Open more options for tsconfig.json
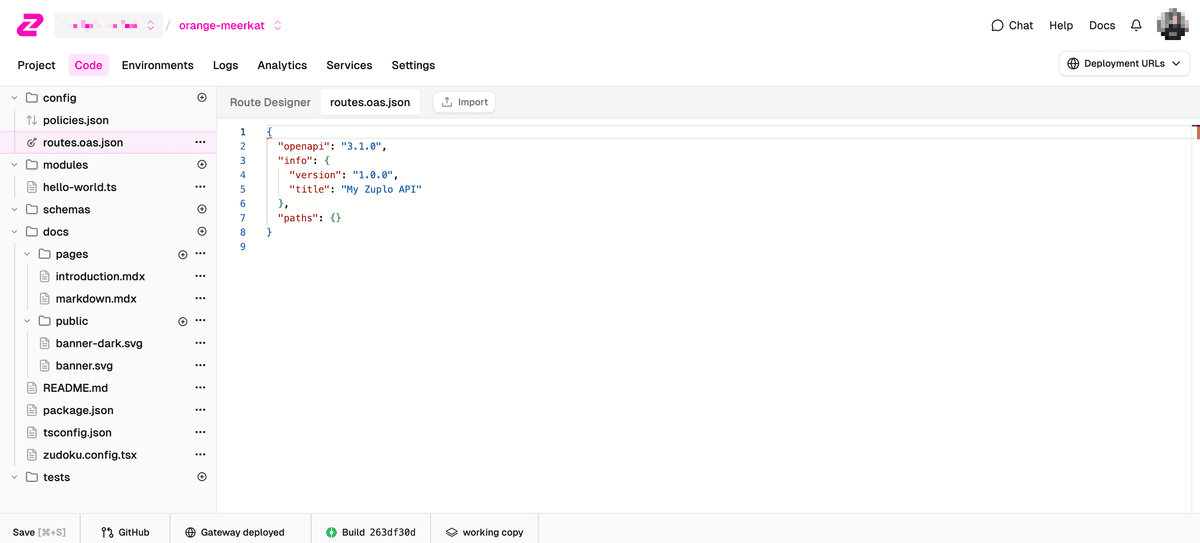 (201, 433)
